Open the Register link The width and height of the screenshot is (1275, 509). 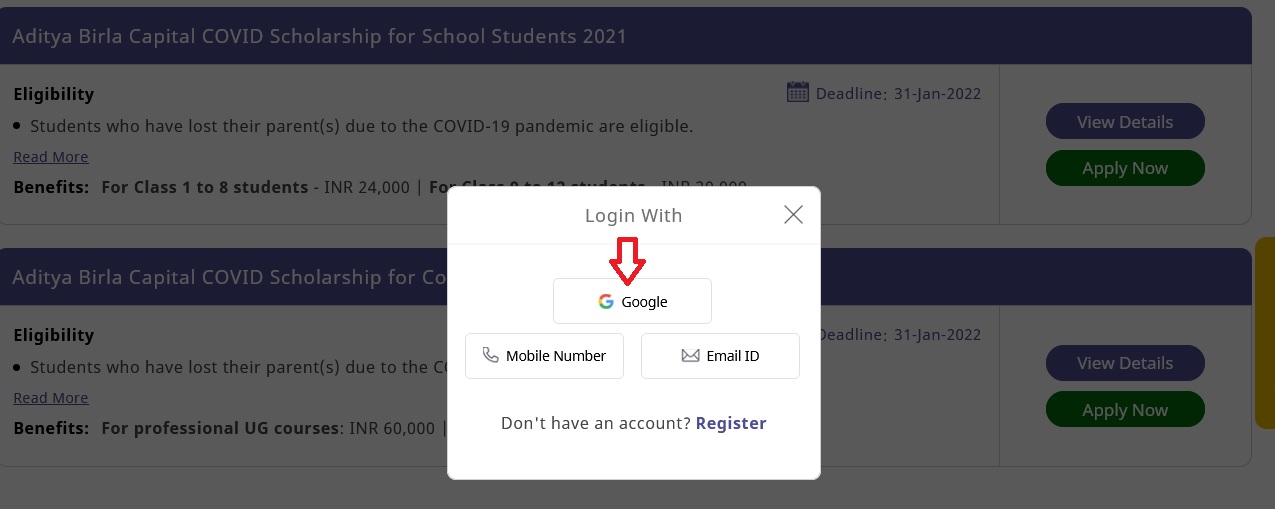point(731,423)
